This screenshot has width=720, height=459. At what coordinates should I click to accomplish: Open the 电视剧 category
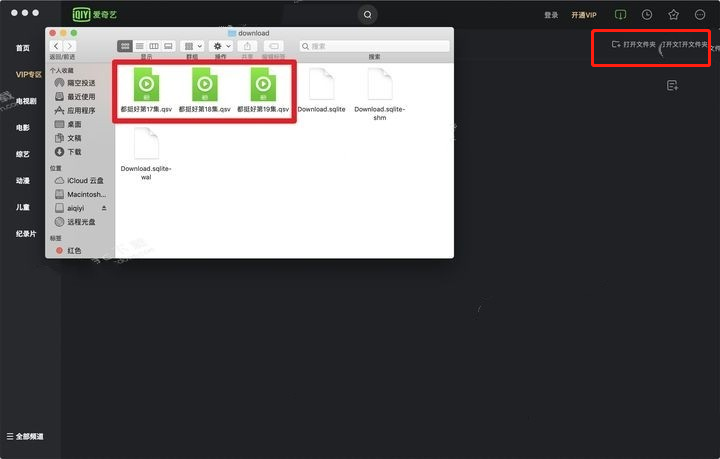[x=26, y=101]
